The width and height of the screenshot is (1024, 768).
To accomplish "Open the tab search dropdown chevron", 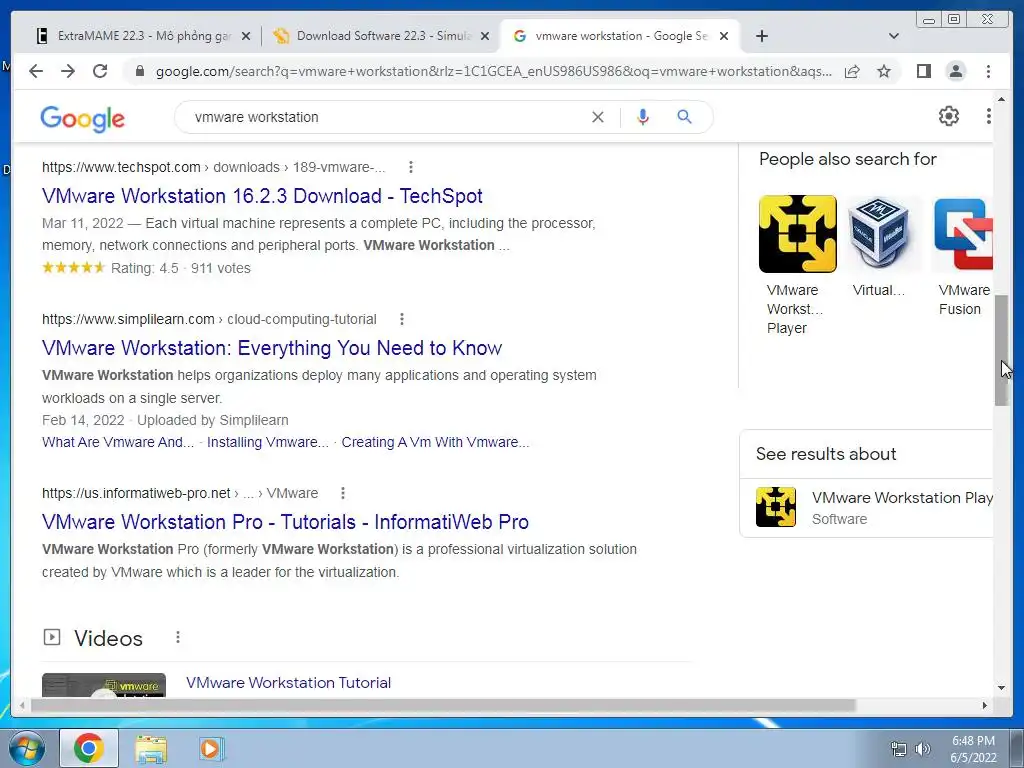I will 894,36.
